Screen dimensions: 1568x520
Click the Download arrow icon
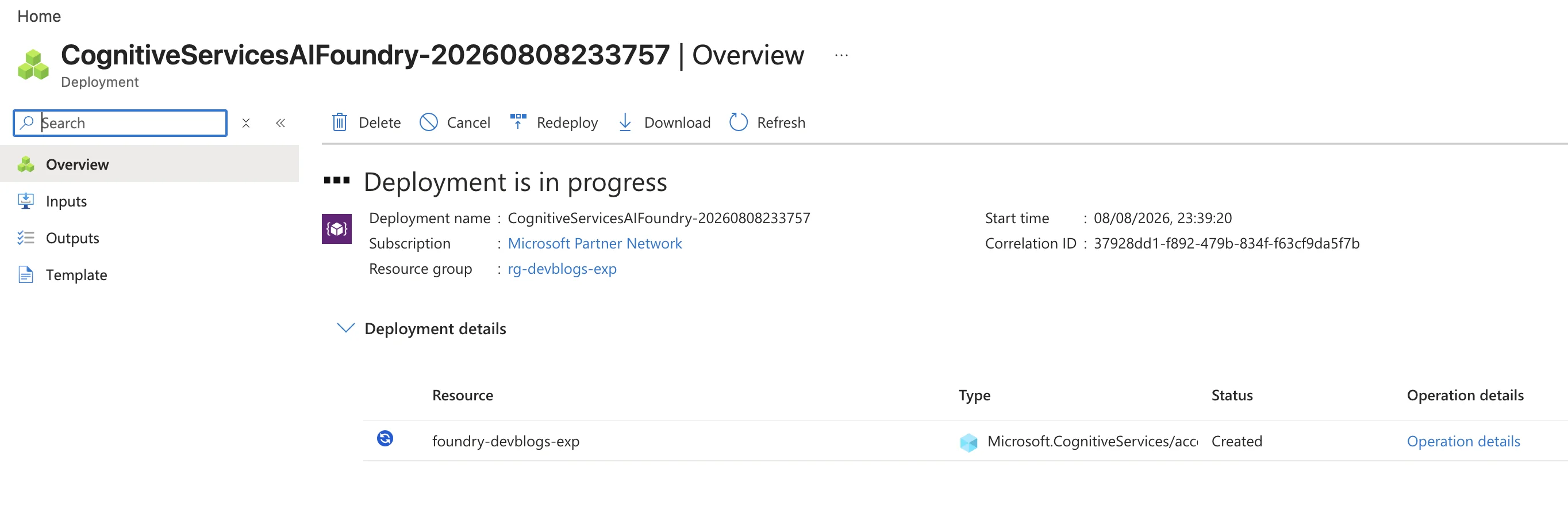coord(625,123)
